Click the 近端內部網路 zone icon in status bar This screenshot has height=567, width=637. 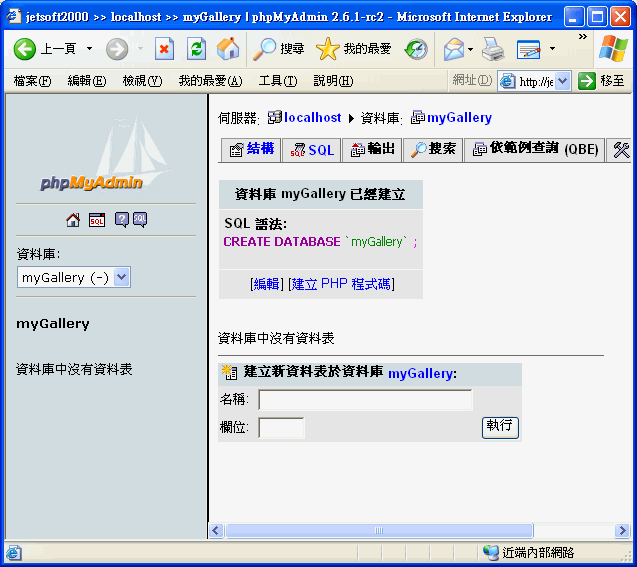point(490,552)
